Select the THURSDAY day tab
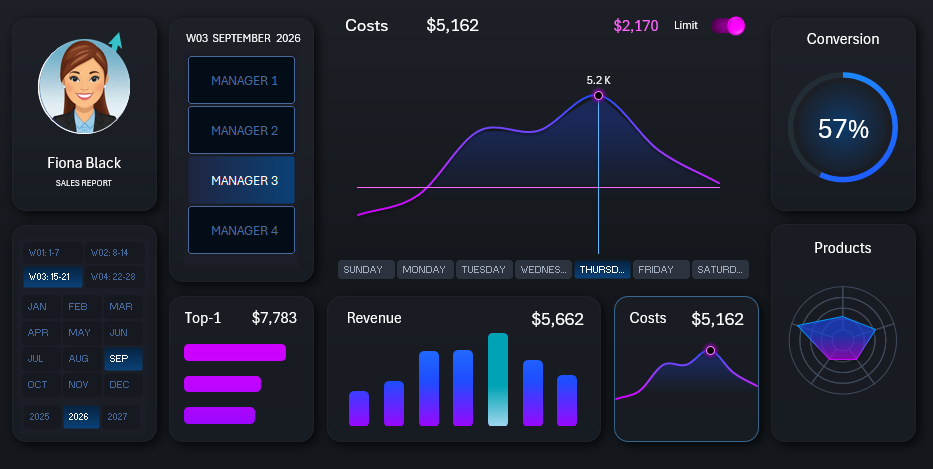This screenshot has width=933, height=469. pos(602,270)
